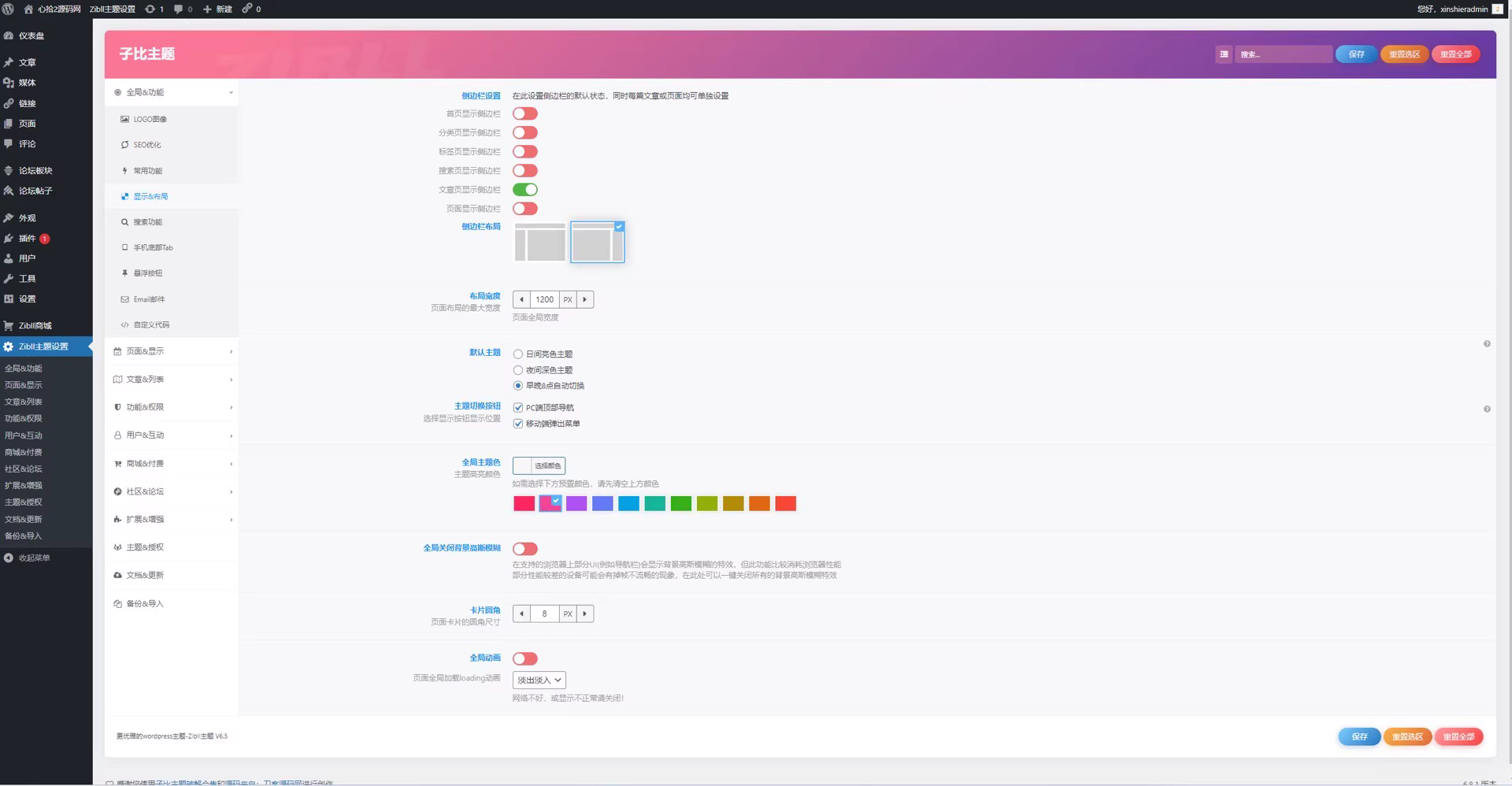Click the 搜索 search field at top right
The height and width of the screenshot is (786, 1512).
[x=1284, y=54]
